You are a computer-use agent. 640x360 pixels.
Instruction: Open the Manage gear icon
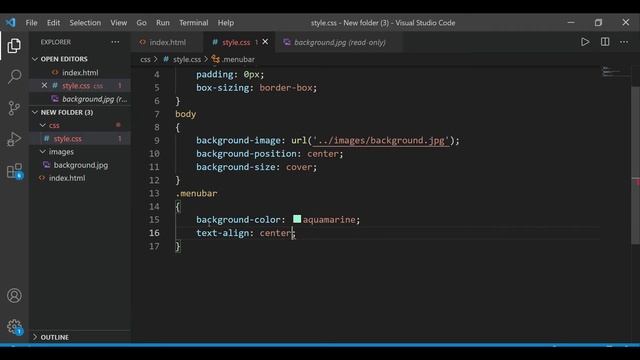14,327
